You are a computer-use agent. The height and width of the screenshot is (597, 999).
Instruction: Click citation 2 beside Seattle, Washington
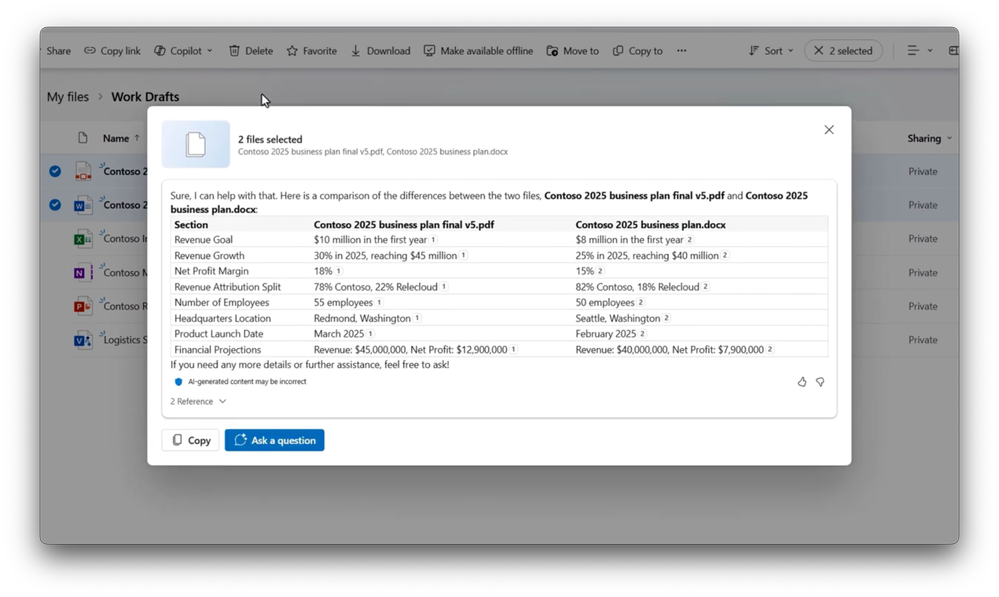pos(666,318)
